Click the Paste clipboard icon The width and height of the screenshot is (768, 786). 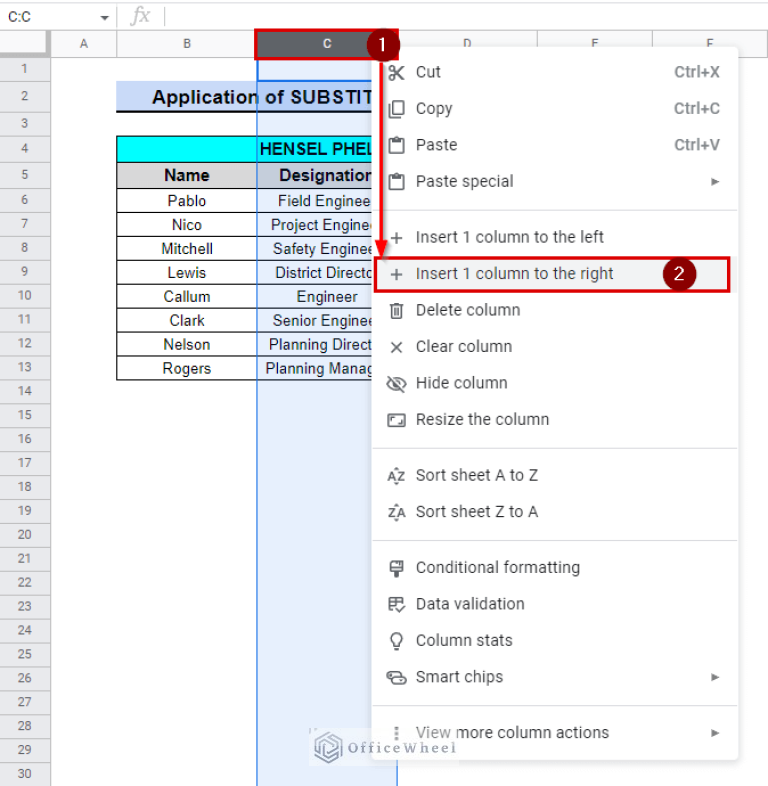396,145
